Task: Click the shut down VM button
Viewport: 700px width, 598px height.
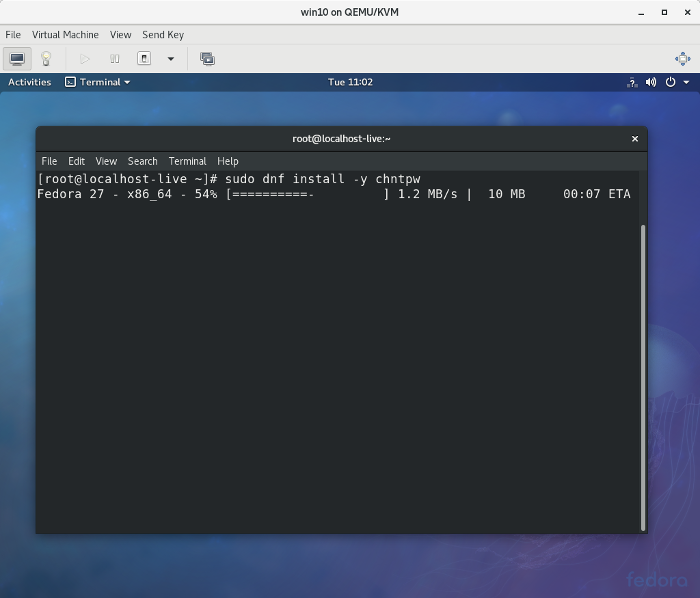Action: [x=144, y=59]
